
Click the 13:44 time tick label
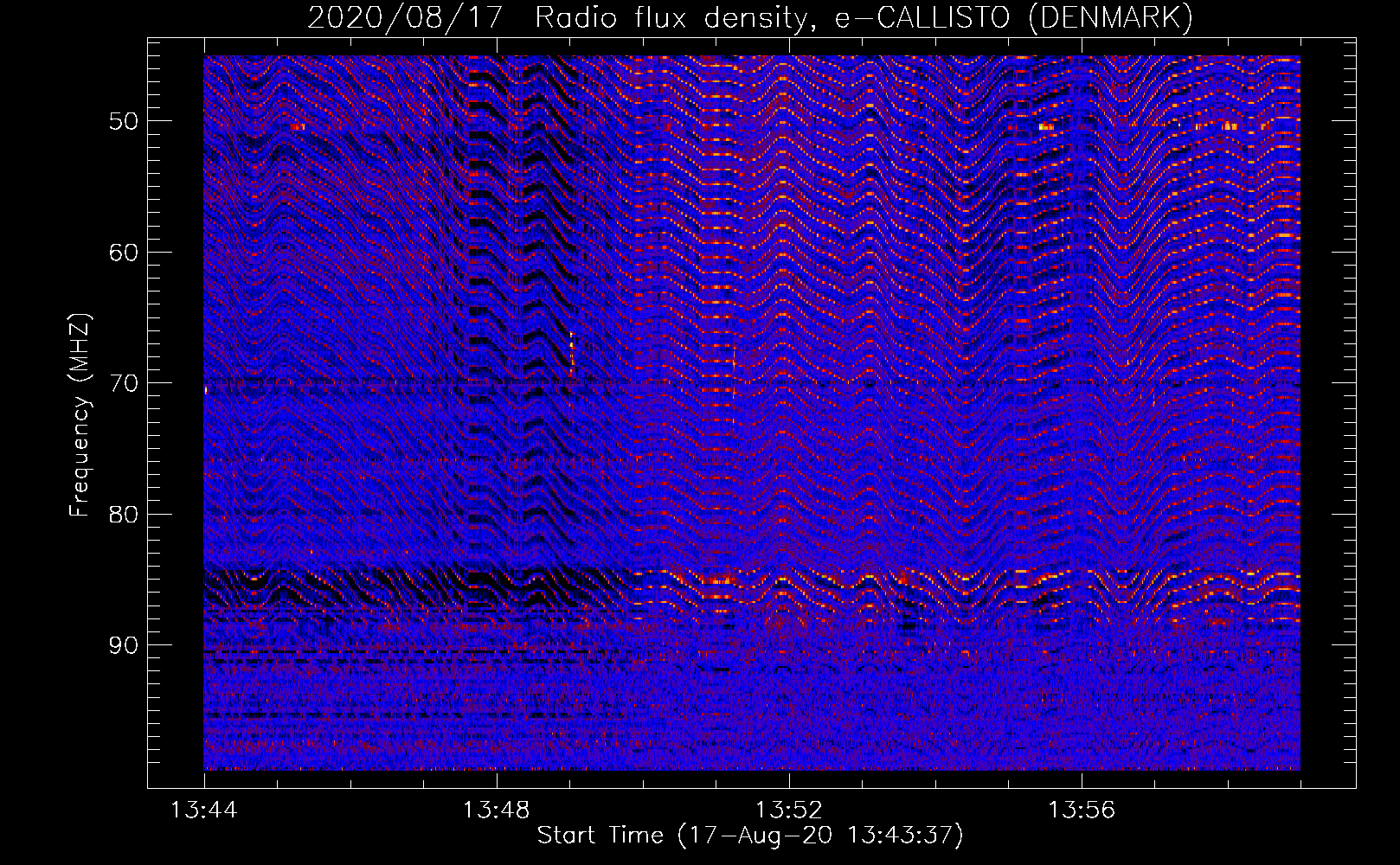[204, 811]
